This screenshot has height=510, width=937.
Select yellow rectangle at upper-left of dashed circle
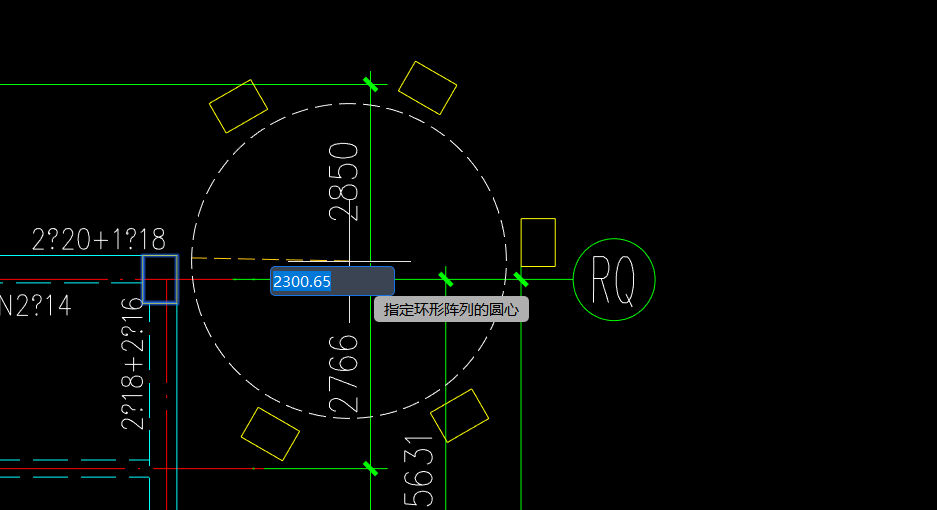pos(238,106)
